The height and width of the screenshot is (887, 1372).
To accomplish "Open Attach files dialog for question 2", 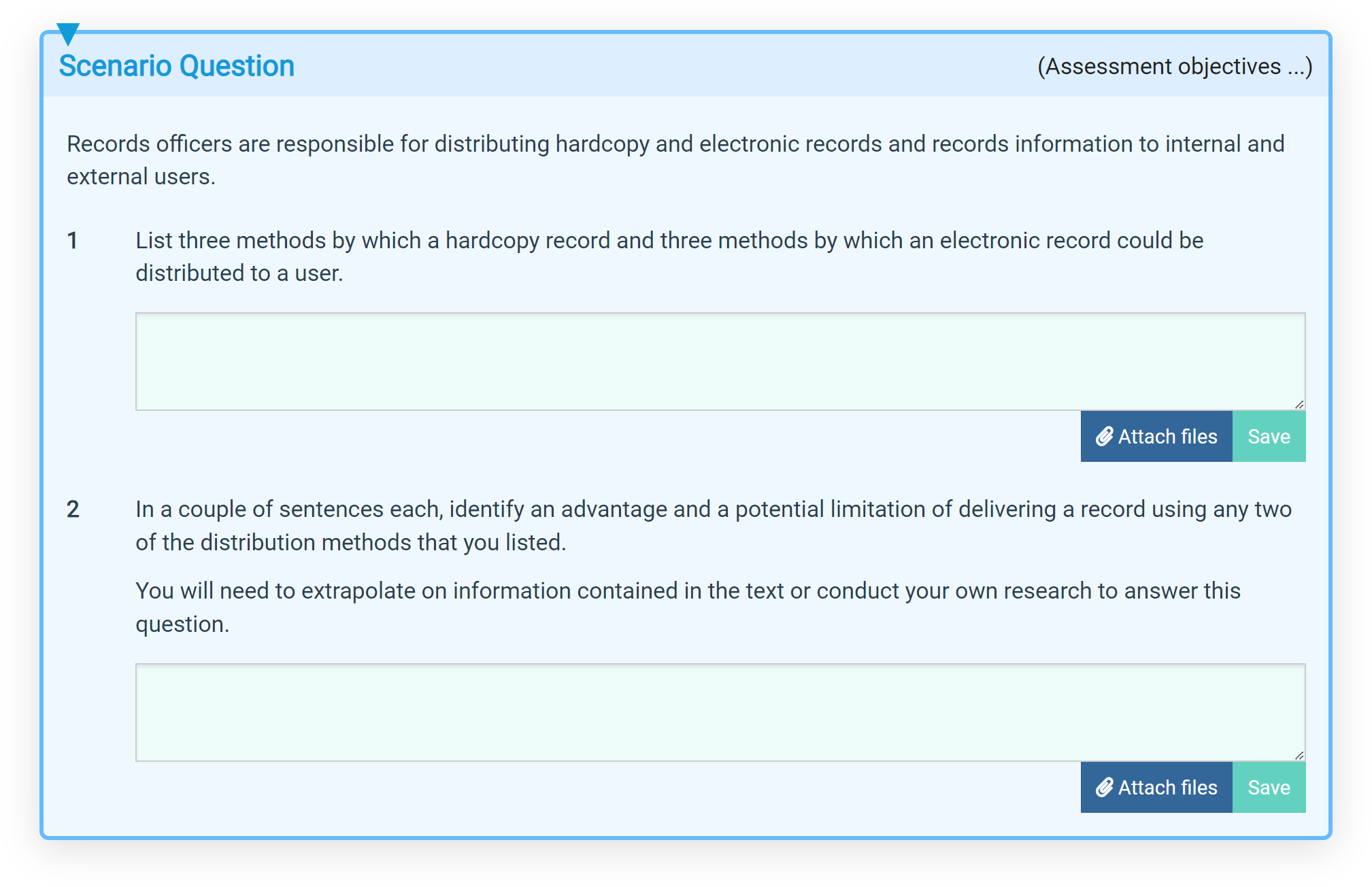I will click(1156, 787).
